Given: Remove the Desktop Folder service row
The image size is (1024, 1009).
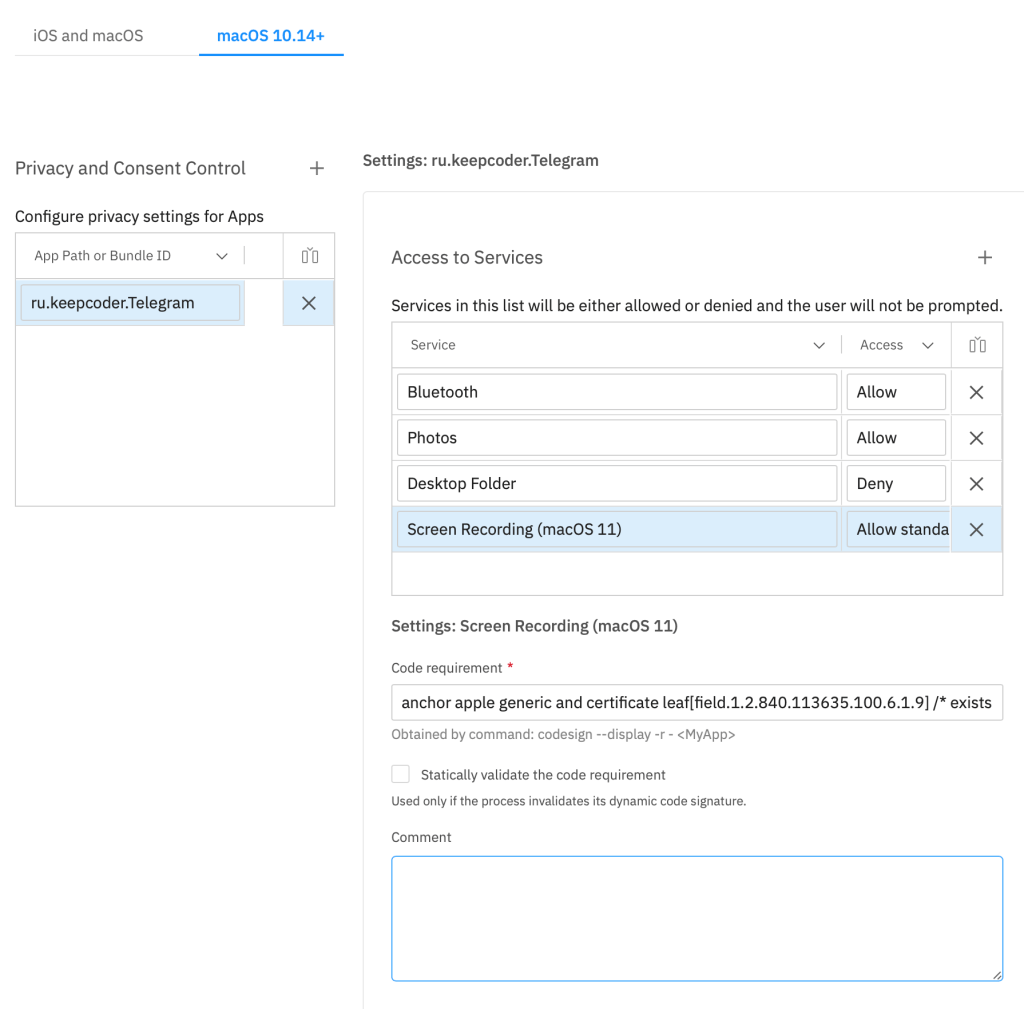Looking at the screenshot, I should pos(977,484).
